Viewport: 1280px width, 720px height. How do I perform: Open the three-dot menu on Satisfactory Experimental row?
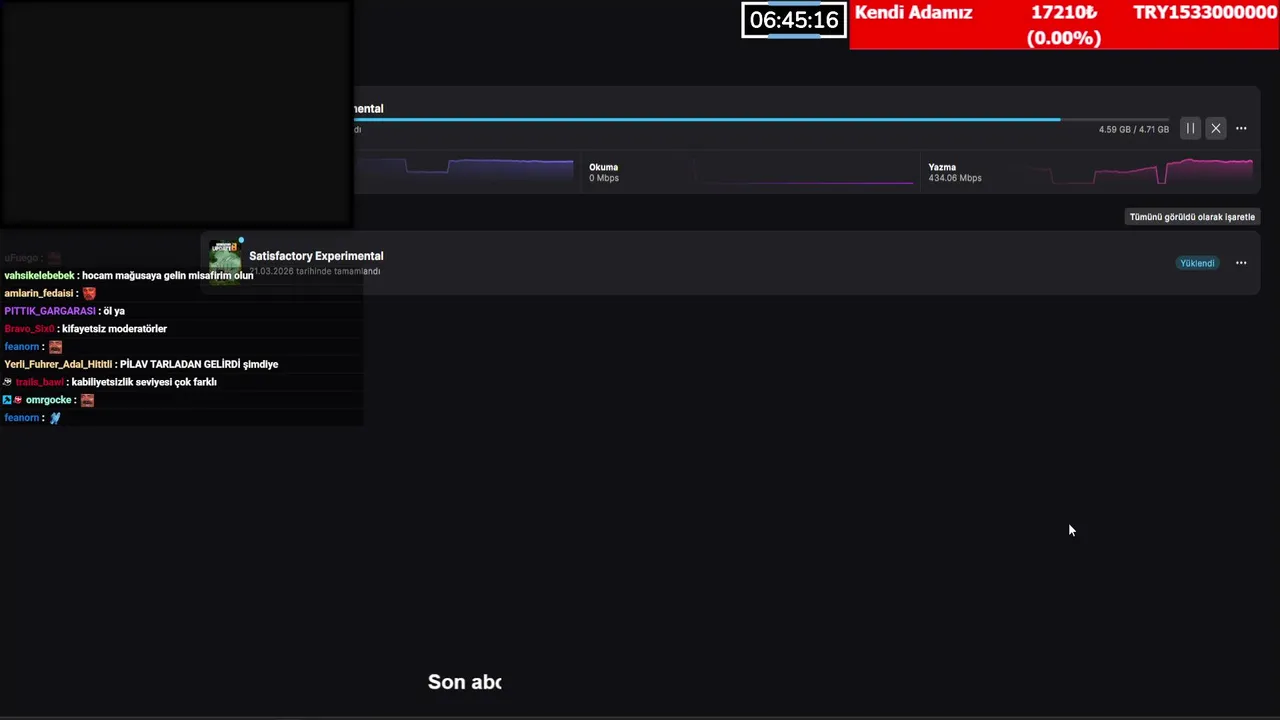point(1241,263)
